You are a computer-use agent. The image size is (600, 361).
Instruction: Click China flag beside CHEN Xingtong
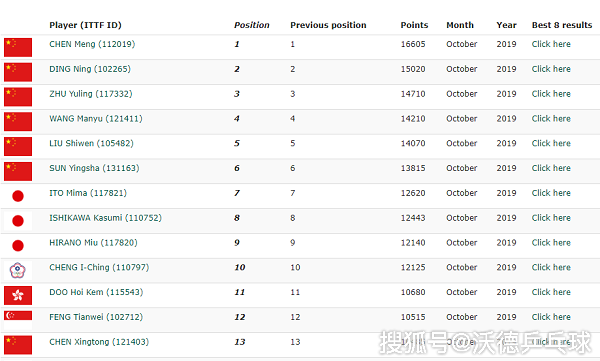pyautogui.click(x=18, y=345)
